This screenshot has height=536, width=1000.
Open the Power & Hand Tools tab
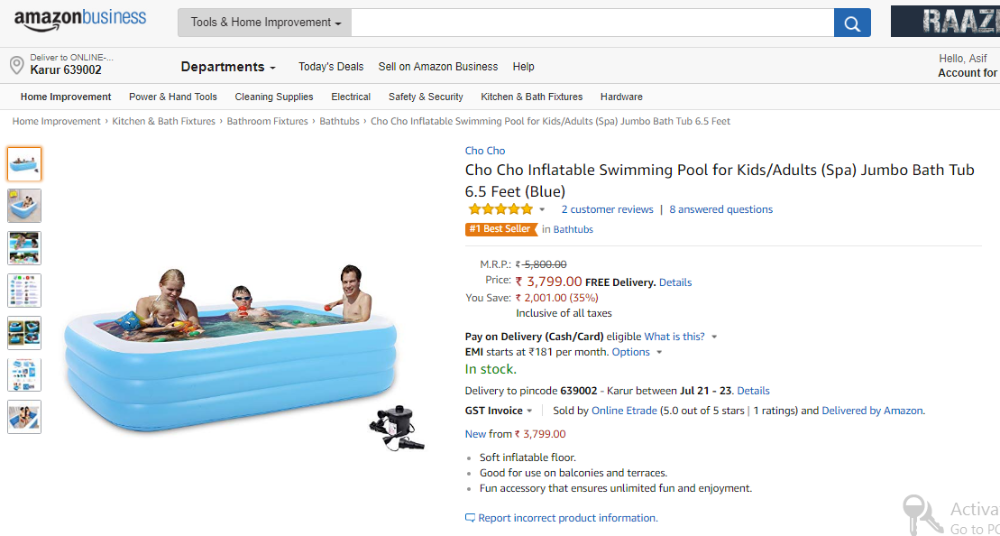[173, 97]
